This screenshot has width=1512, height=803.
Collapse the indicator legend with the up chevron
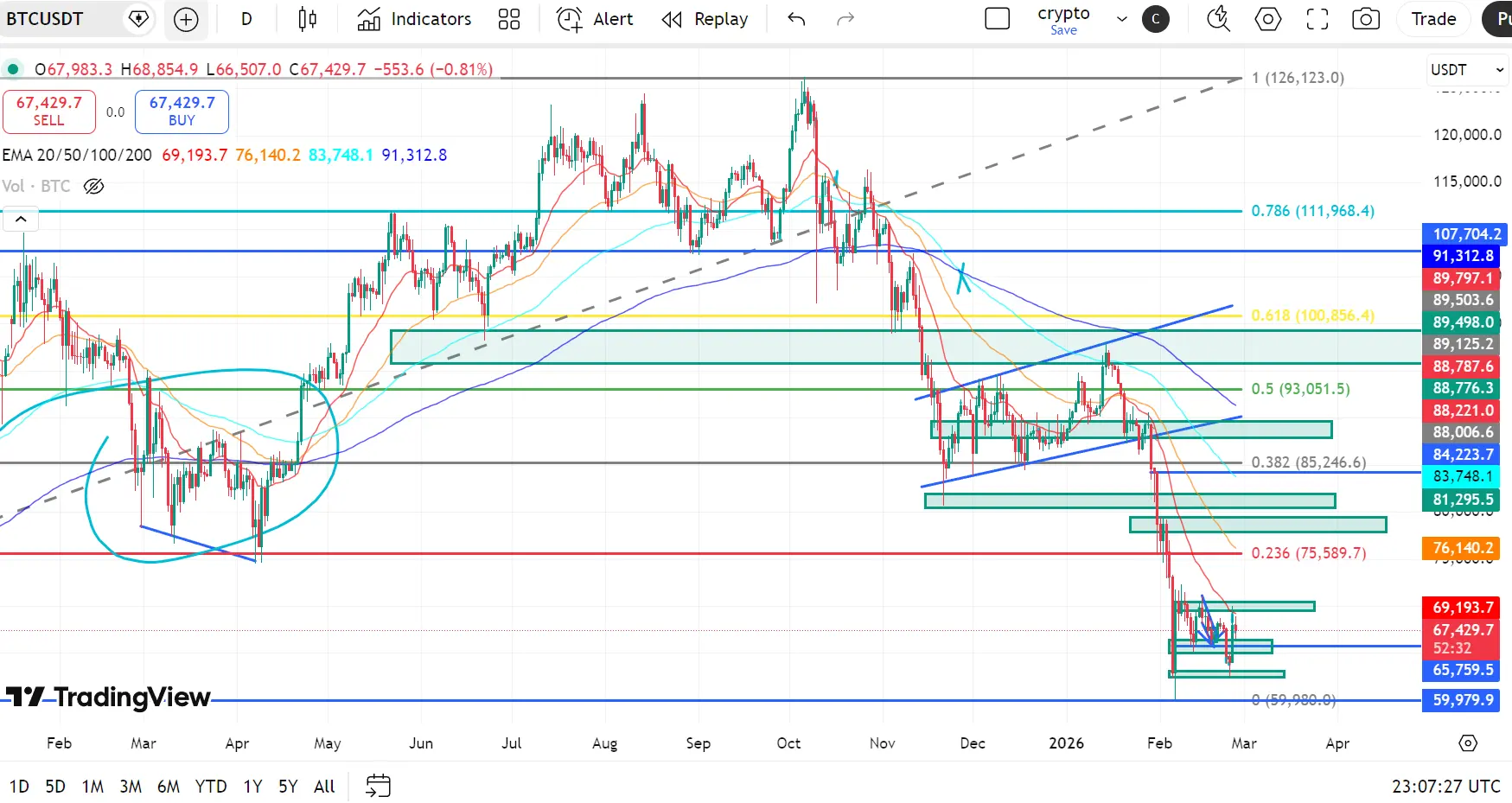22,220
